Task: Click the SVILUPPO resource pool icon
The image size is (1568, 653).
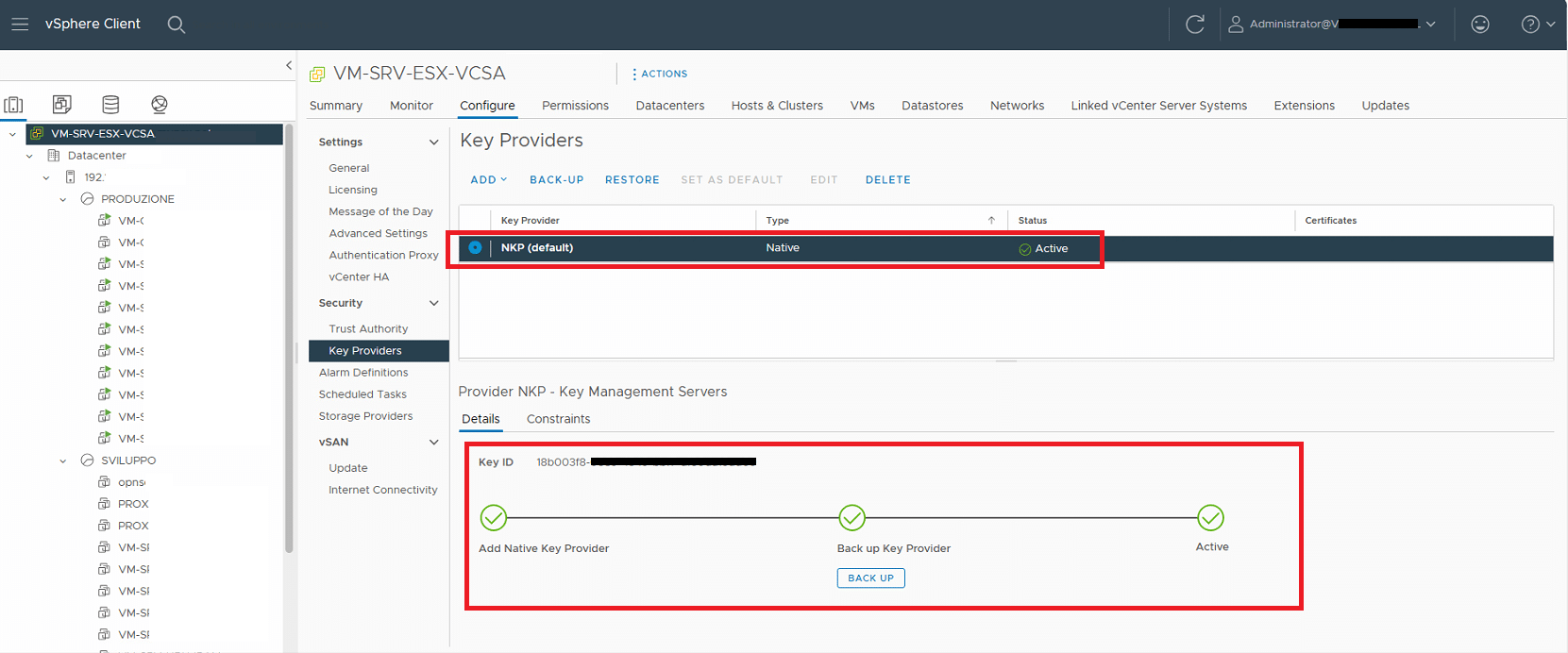Action: point(87,460)
